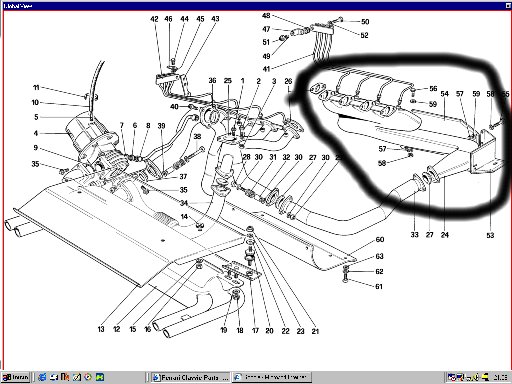This screenshot has height=384, width=512.
Task: Click the yellow tray icon beside clock
Action: coord(485,377)
